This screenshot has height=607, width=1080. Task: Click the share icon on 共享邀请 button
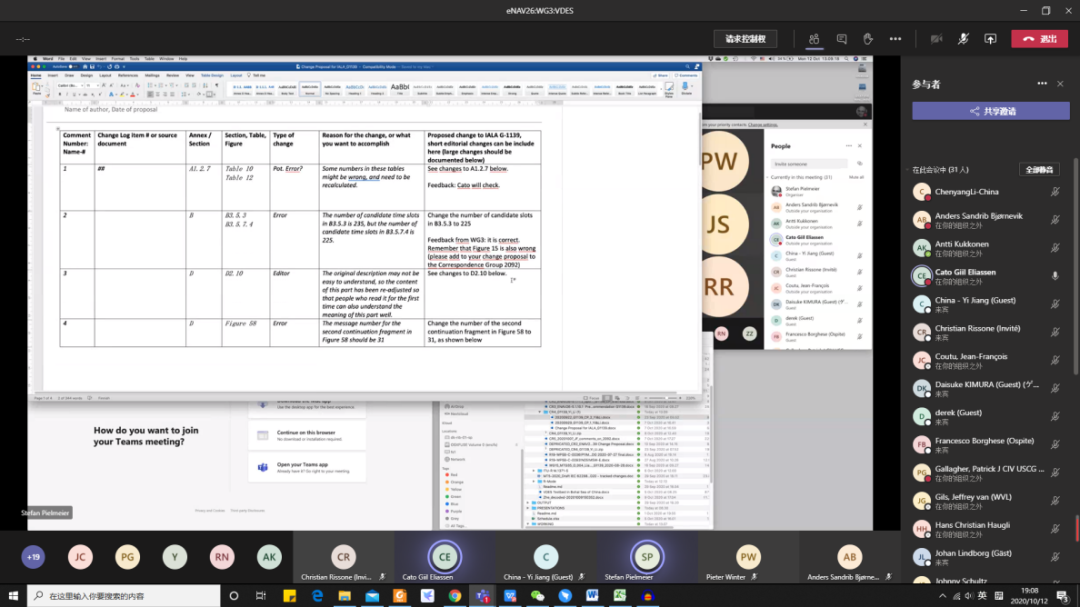[x=975, y=112]
